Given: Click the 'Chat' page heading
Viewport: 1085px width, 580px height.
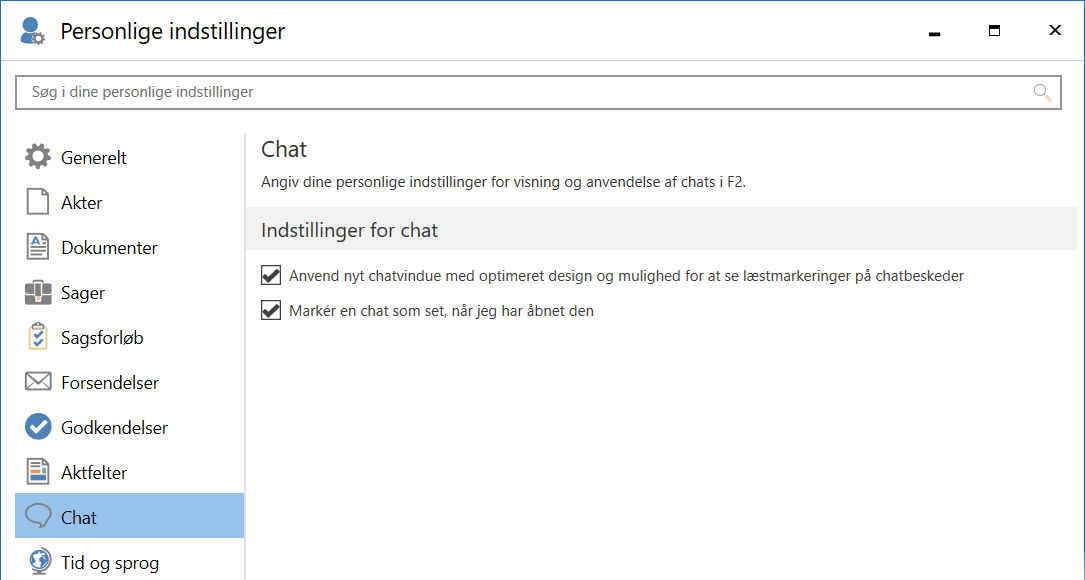Looking at the screenshot, I should click(284, 149).
